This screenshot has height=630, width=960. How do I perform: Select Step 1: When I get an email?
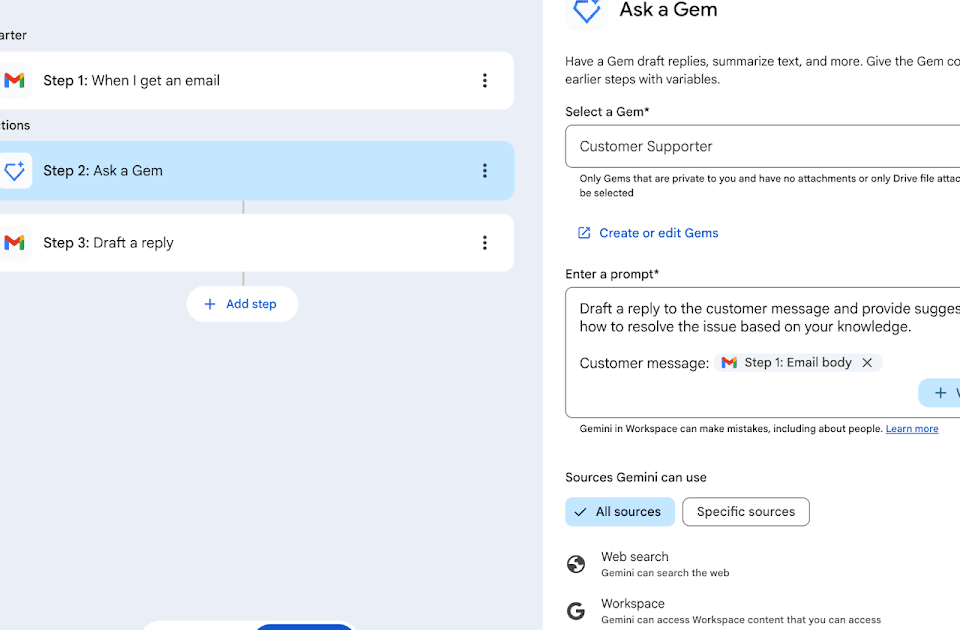click(x=250, y=81)
